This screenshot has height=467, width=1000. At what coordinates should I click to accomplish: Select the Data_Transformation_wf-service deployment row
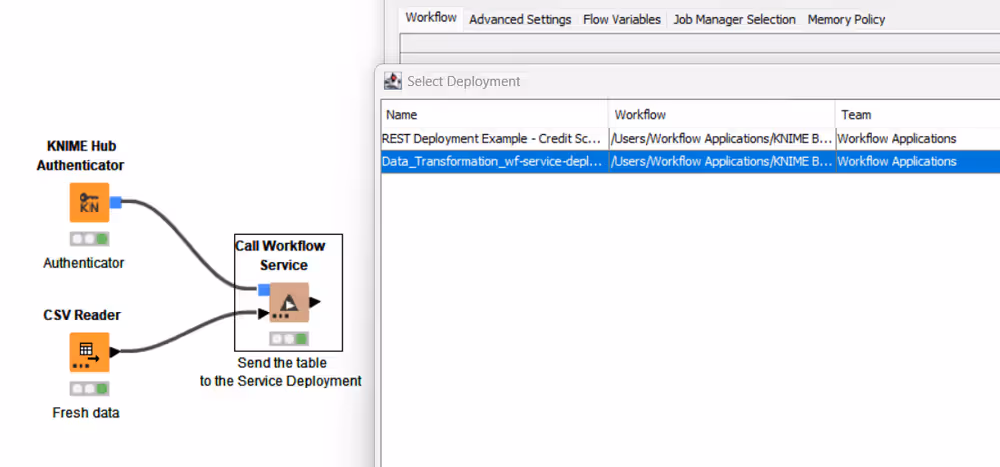(x=492, y=162)
